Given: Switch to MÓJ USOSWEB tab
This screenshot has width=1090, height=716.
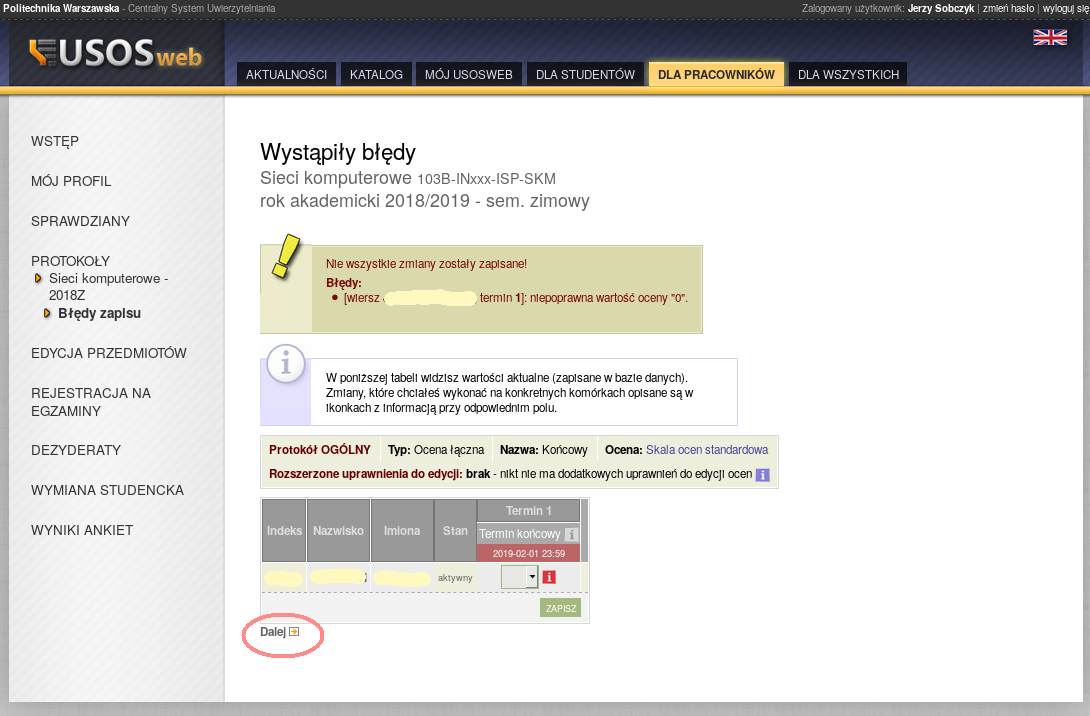Looking at the screenshot, I should 468,75.
